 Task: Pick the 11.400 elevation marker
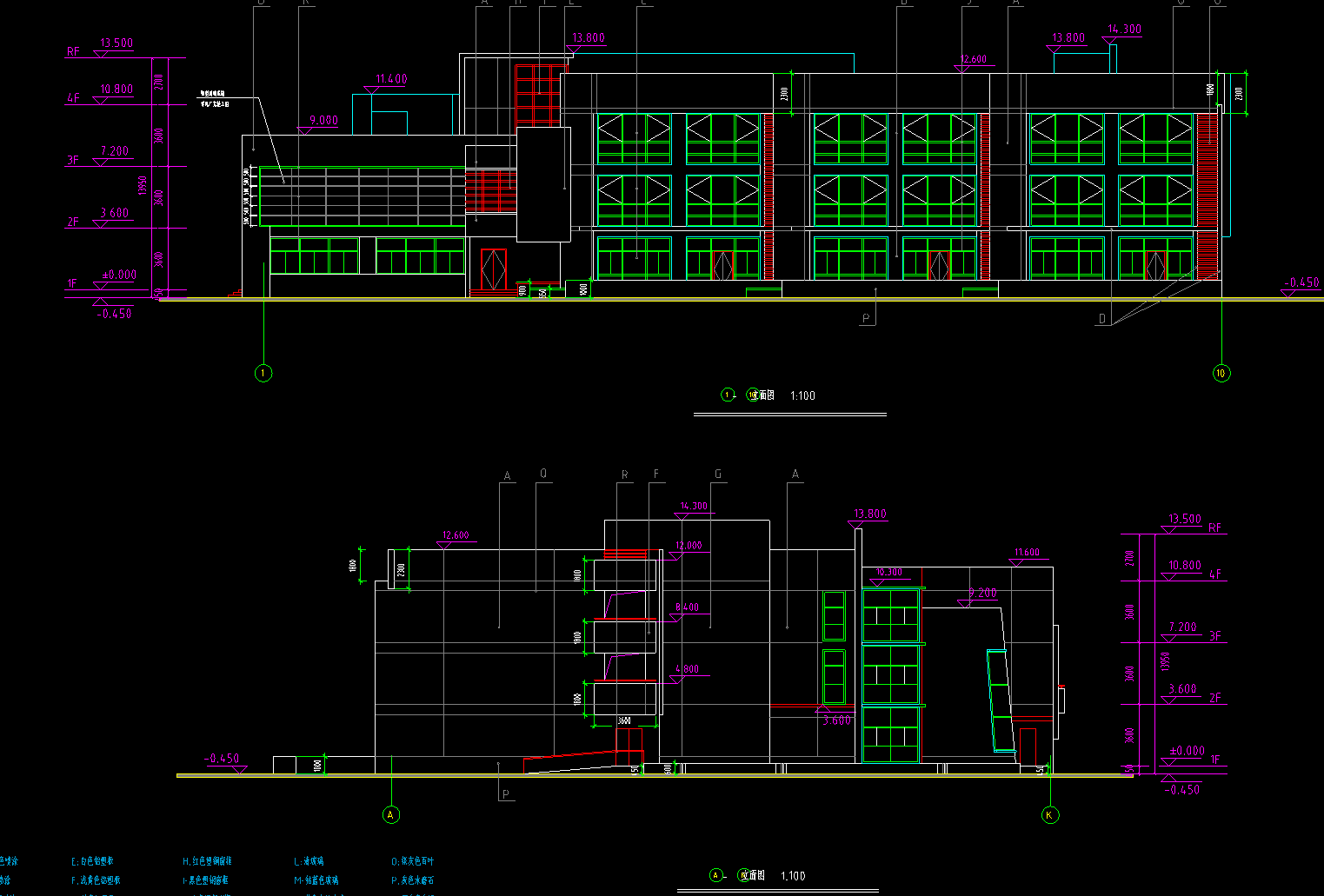(x=390, y=79)
